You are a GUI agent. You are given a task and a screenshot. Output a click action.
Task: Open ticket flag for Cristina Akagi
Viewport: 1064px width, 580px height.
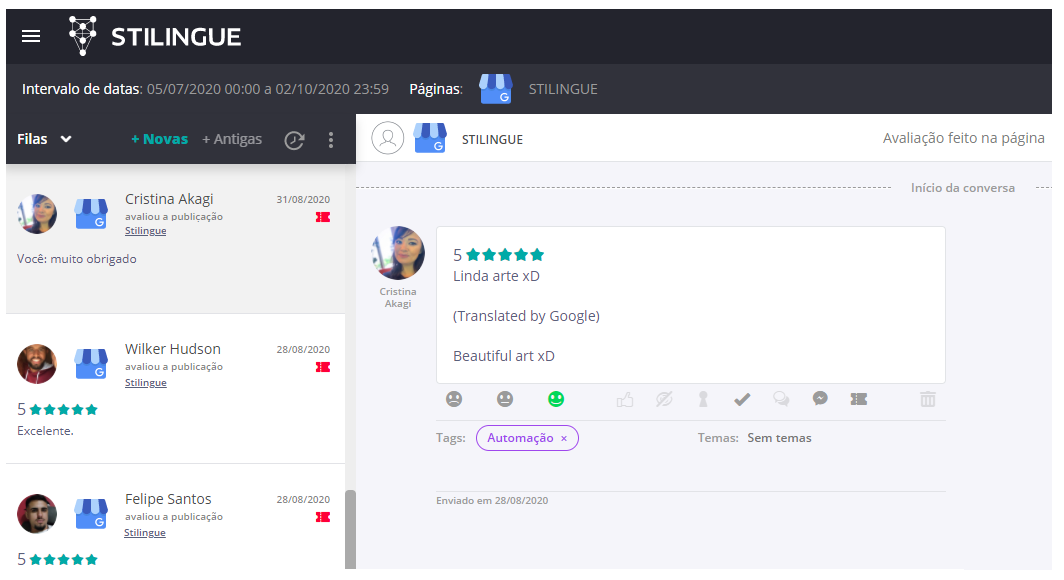323,217
